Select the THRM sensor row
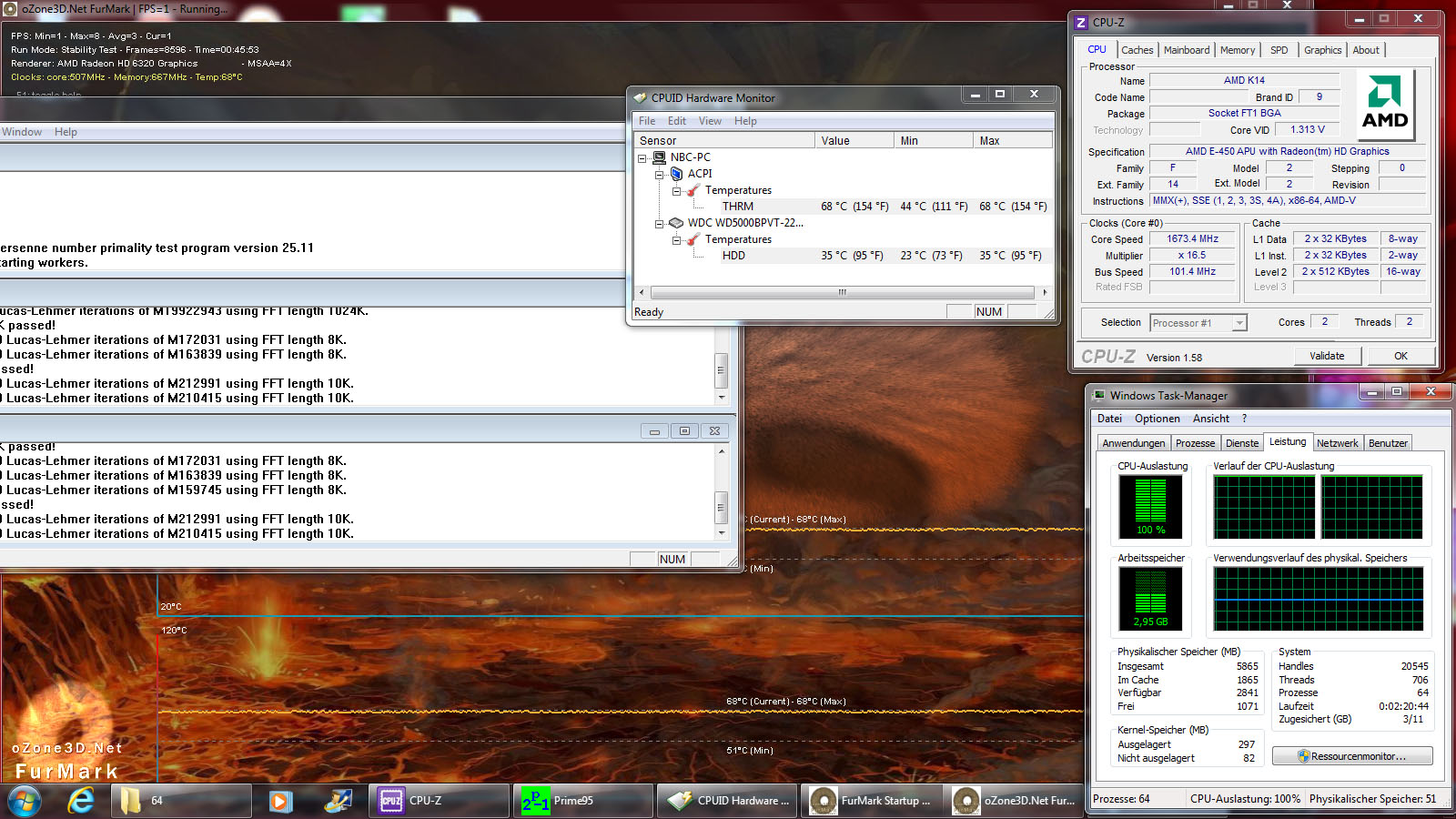The height and width of the screenshot is (819, 1456). click(843, 207)
